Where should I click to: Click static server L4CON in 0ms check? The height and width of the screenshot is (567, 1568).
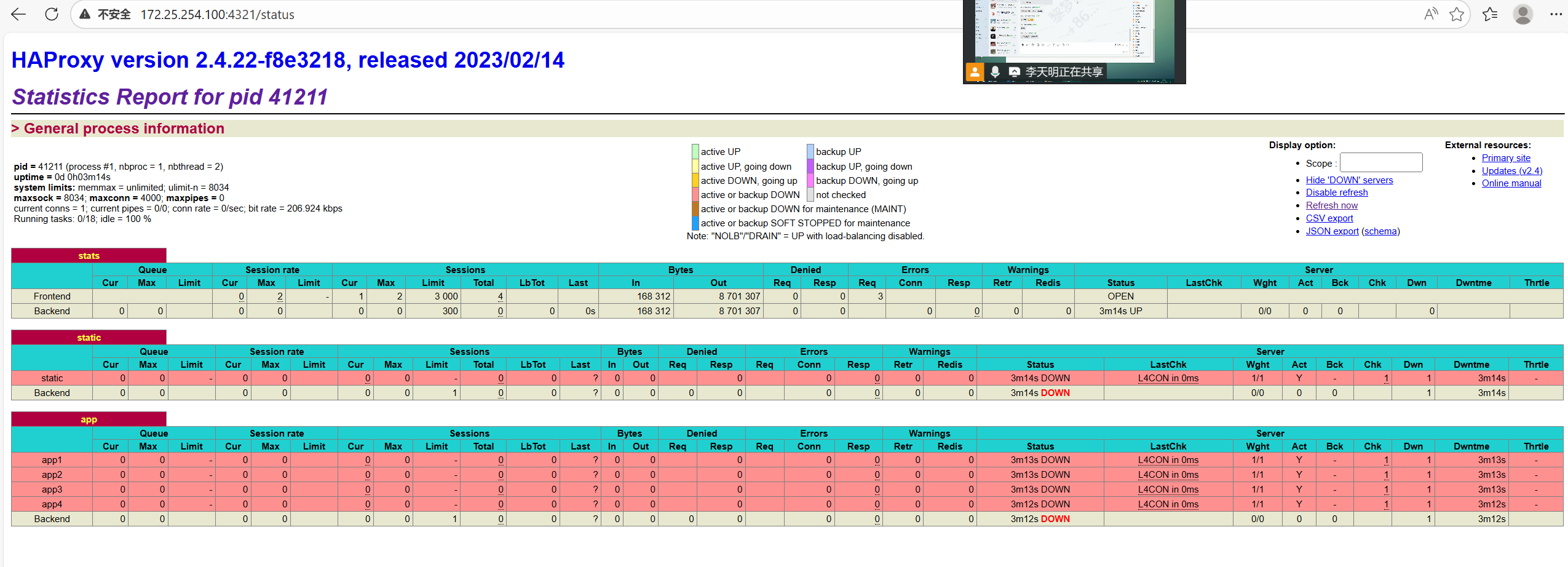(1168, 378)
